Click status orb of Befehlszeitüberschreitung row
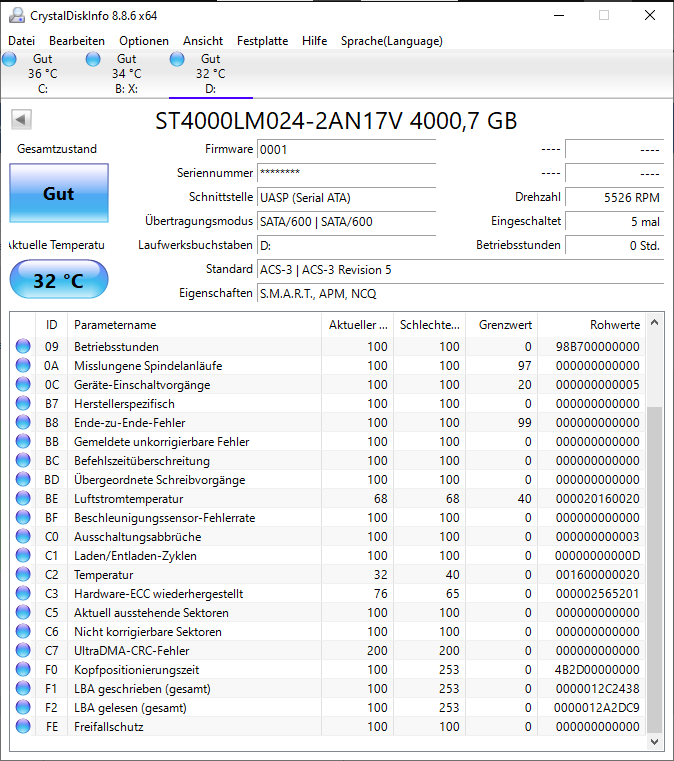This screenshot has height=761, width=674. pos(23,460)
